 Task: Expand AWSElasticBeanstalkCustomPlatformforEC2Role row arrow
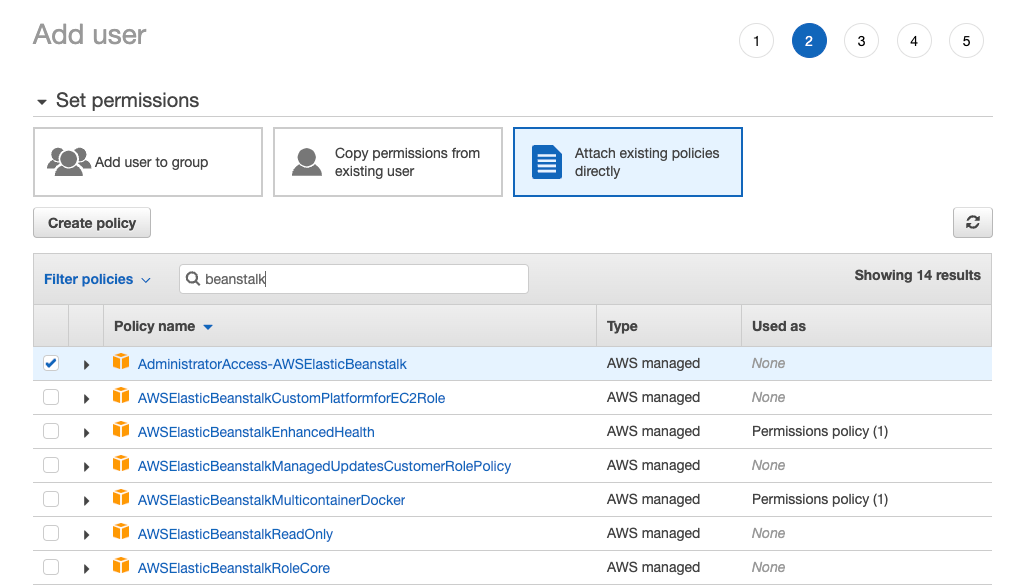tap(86, 399)
